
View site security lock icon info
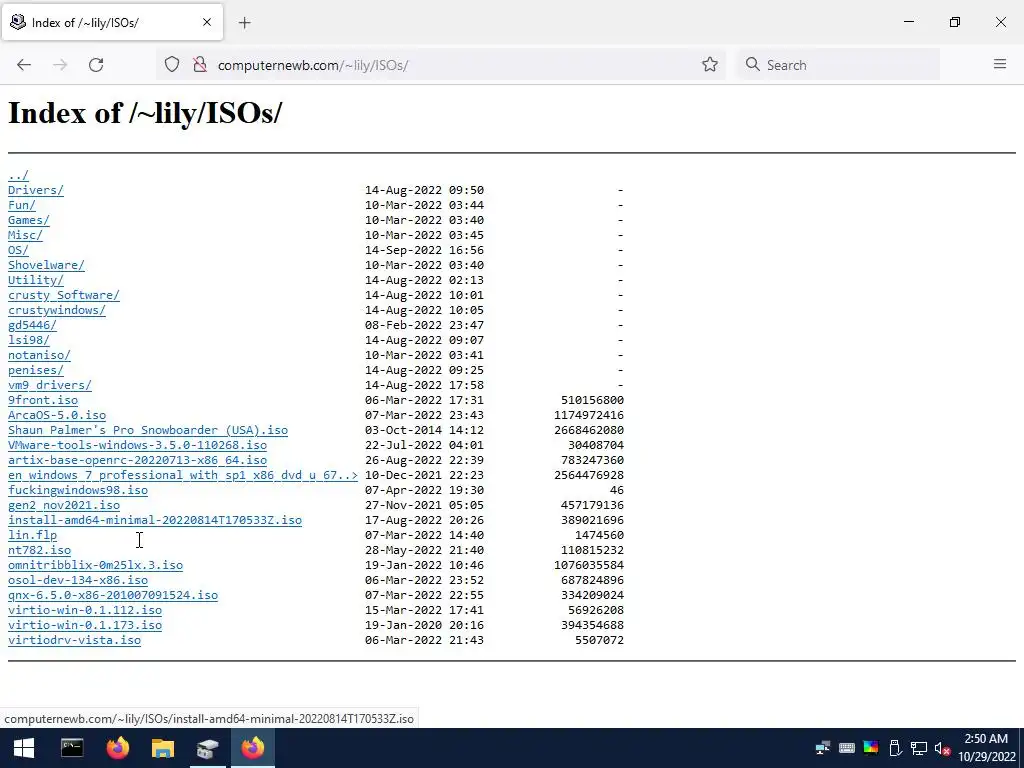200,65
